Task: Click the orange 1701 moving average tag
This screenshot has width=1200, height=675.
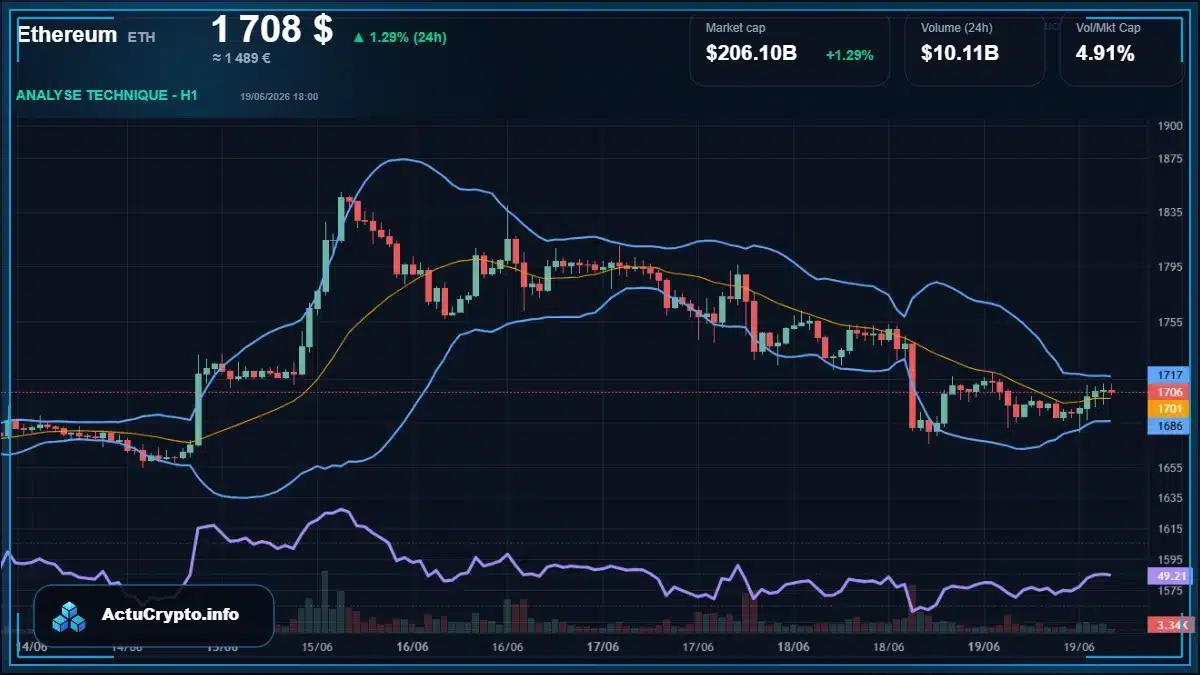Action: pyautogui.click(x=1170, y=409)
